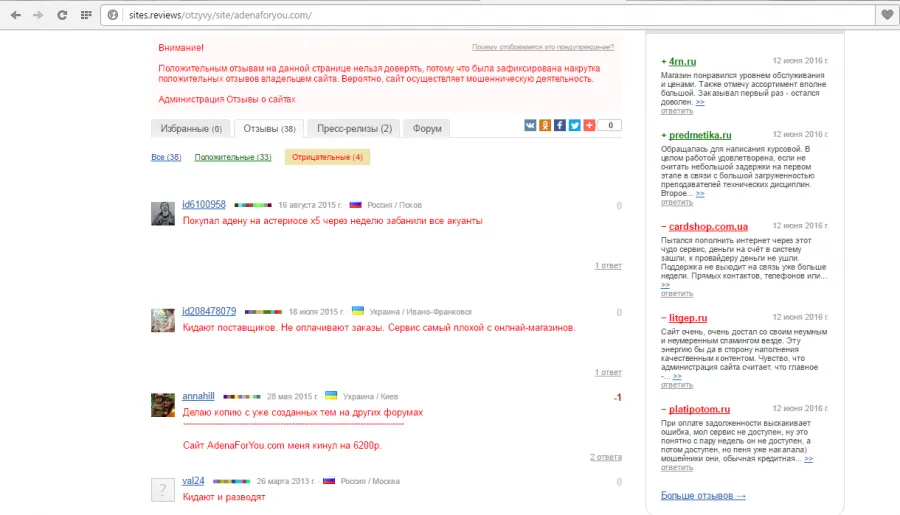Image resolution: width=900 pixels, height=515 pixels.
Task: Open user profile val24
Action: [193, 481]
